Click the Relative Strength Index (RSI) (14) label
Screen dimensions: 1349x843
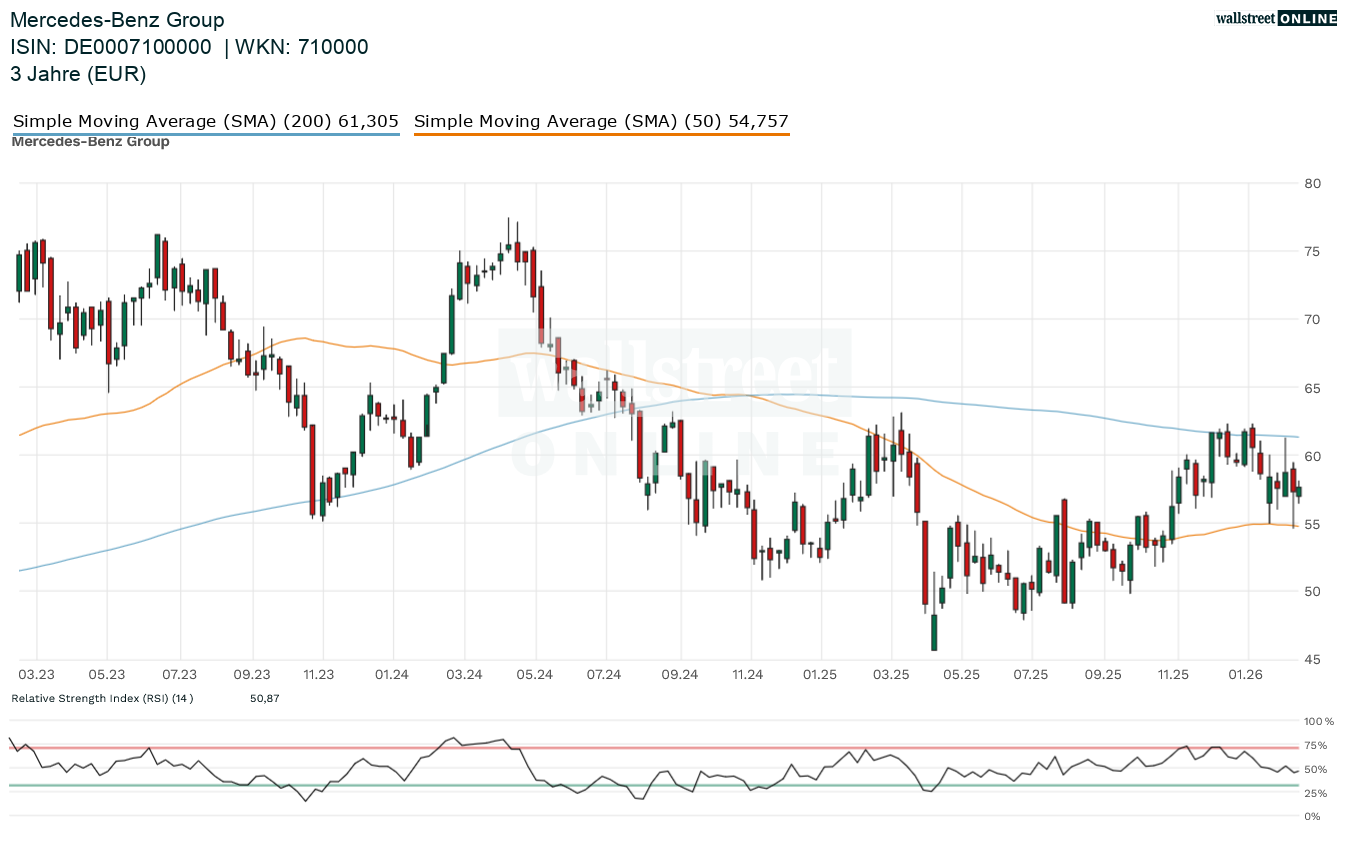point(102,698)
